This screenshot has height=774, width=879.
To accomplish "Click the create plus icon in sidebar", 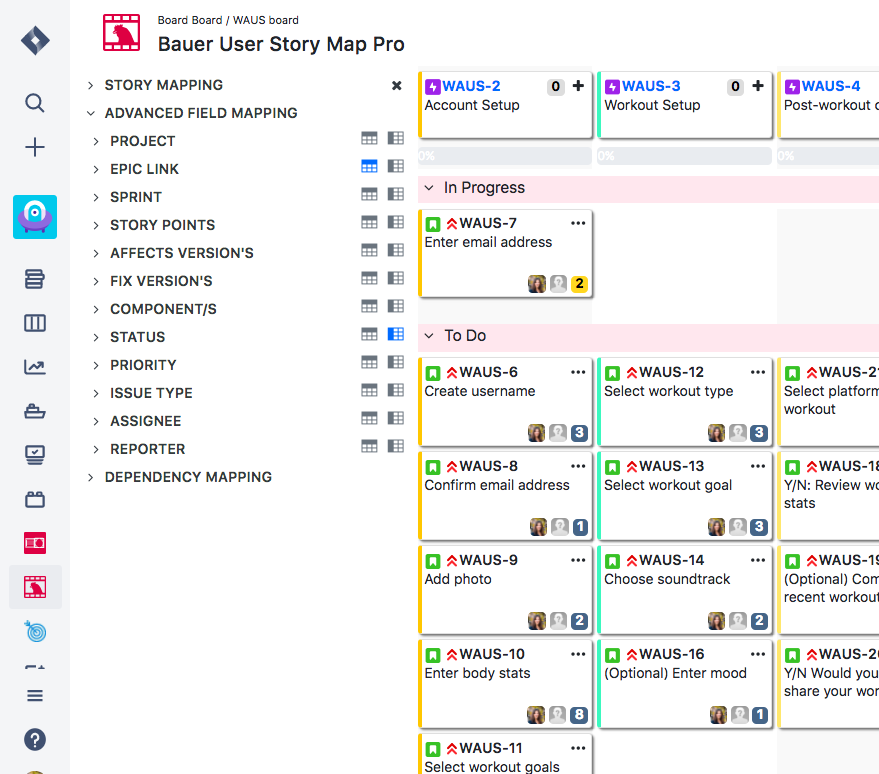I will (35, 147).
